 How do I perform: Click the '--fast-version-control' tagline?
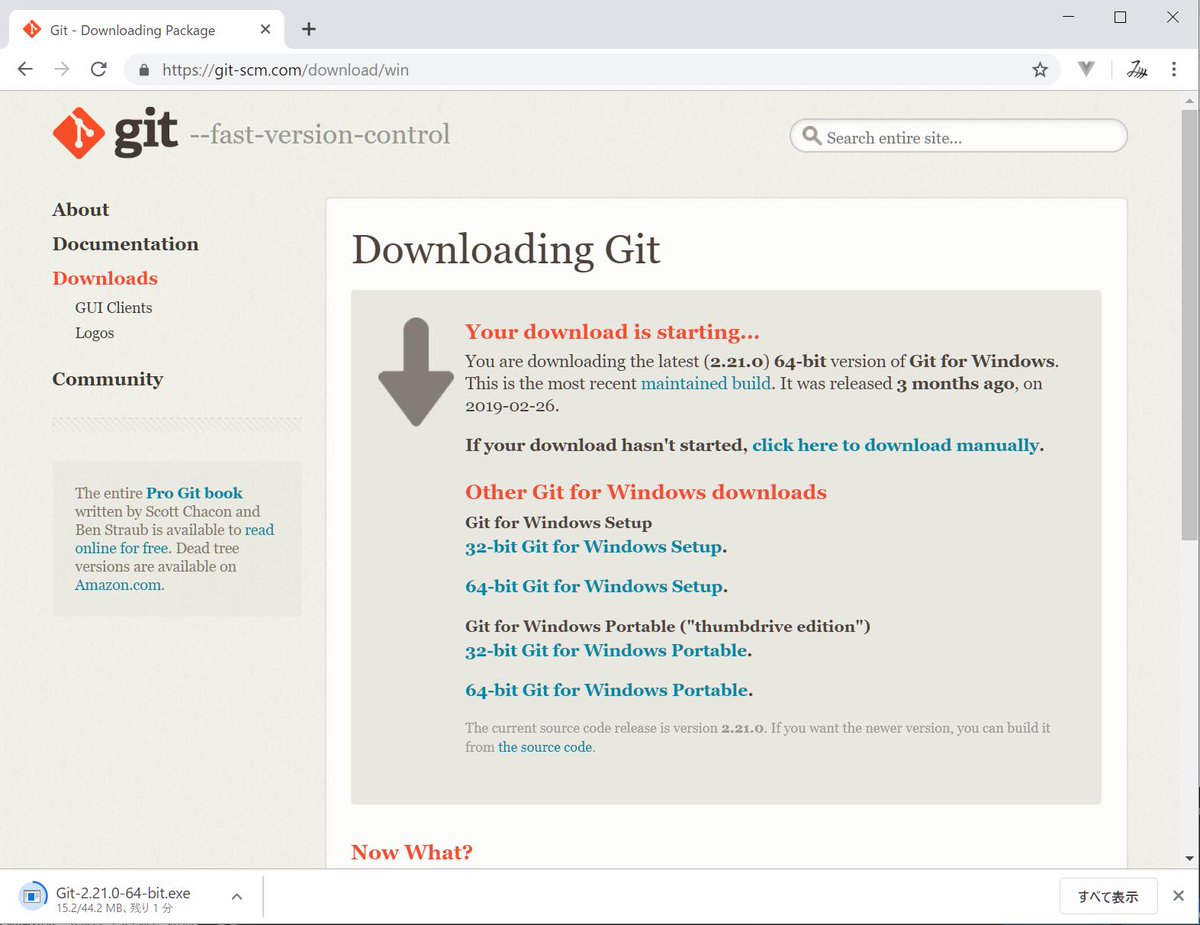point(320,134)
